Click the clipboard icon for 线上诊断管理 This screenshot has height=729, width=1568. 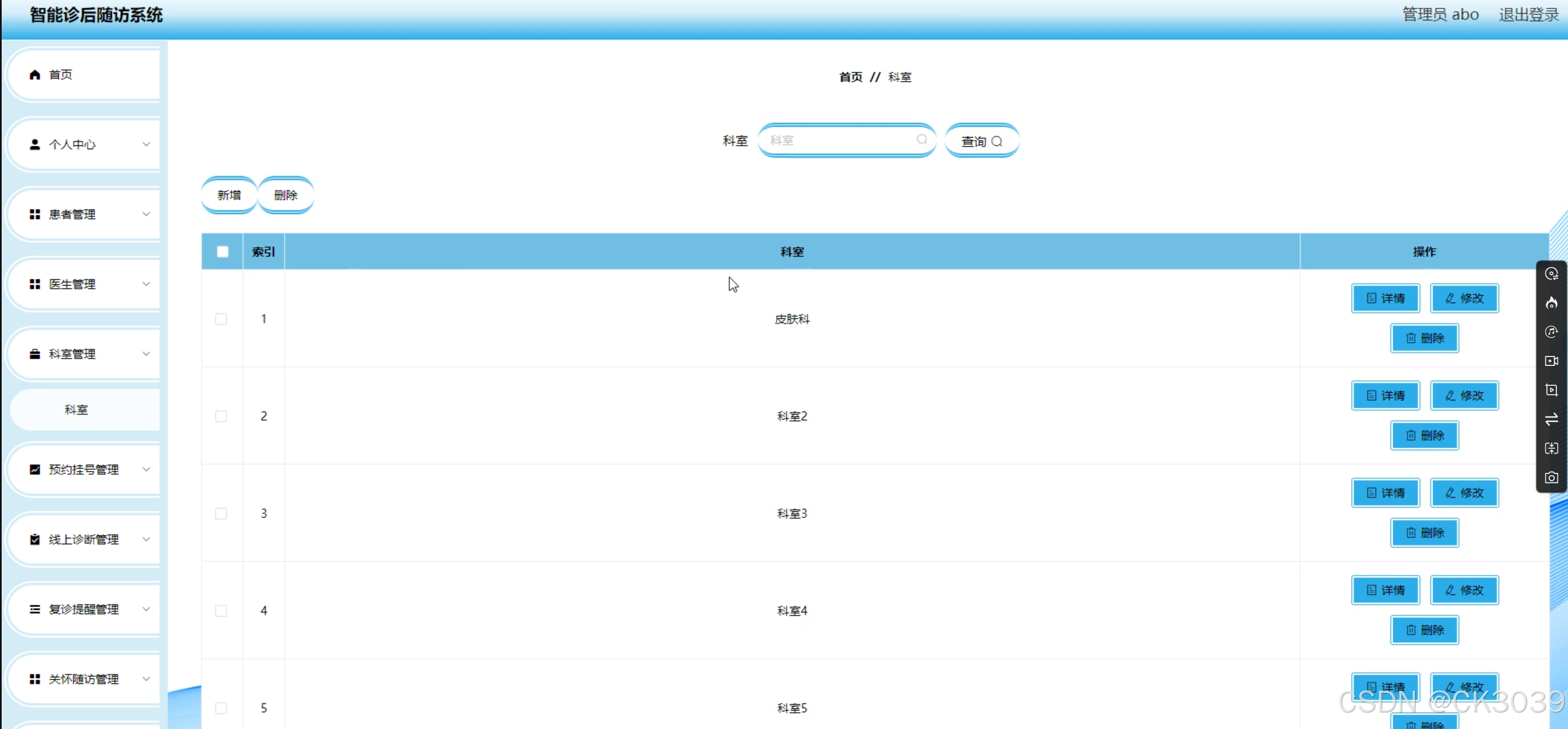click(35, 539)
